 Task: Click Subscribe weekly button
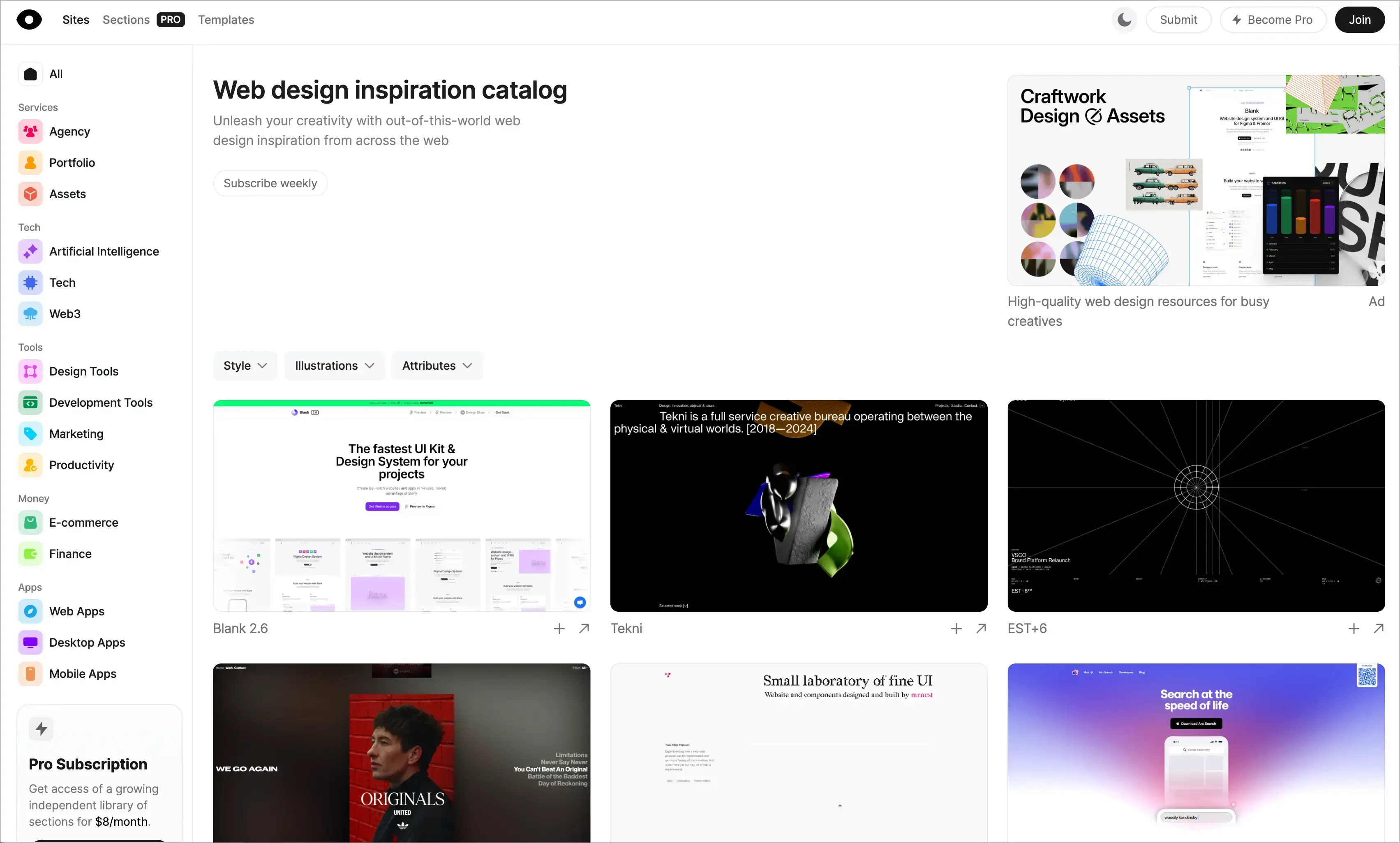pyautogui.click(x=270, y=183)
